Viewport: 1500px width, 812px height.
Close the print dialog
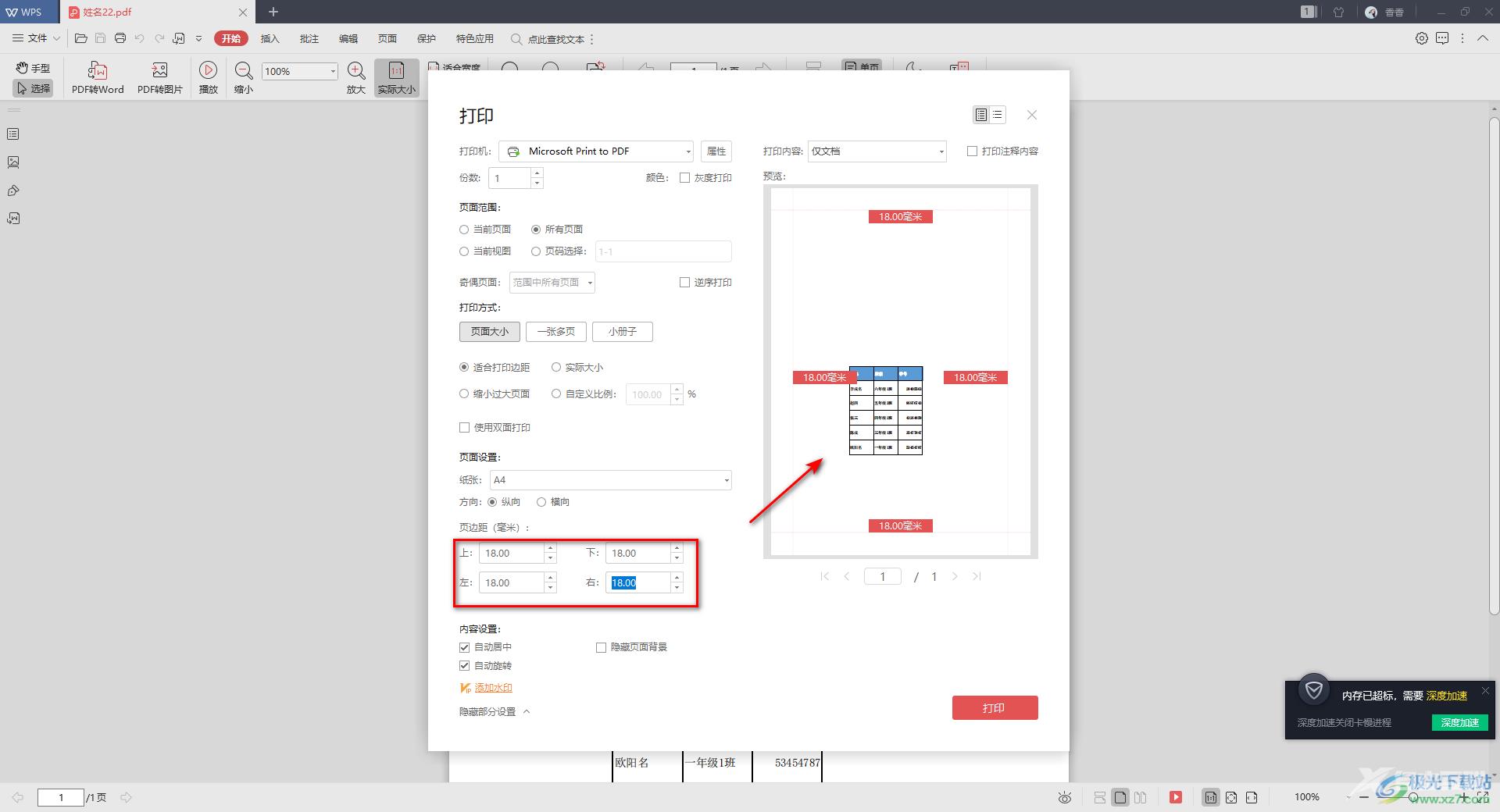[1032, 115]
